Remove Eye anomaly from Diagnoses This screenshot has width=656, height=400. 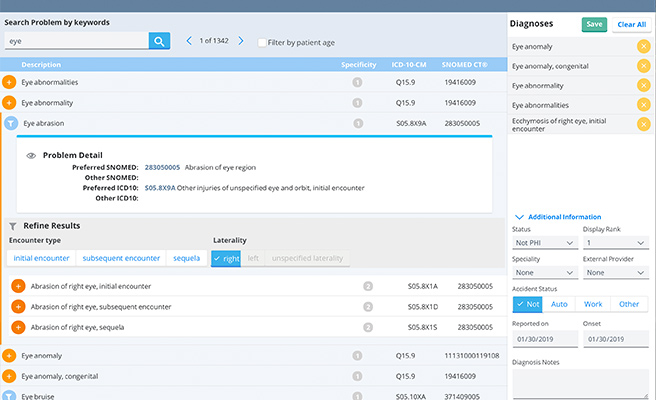[x=643, y=46]
